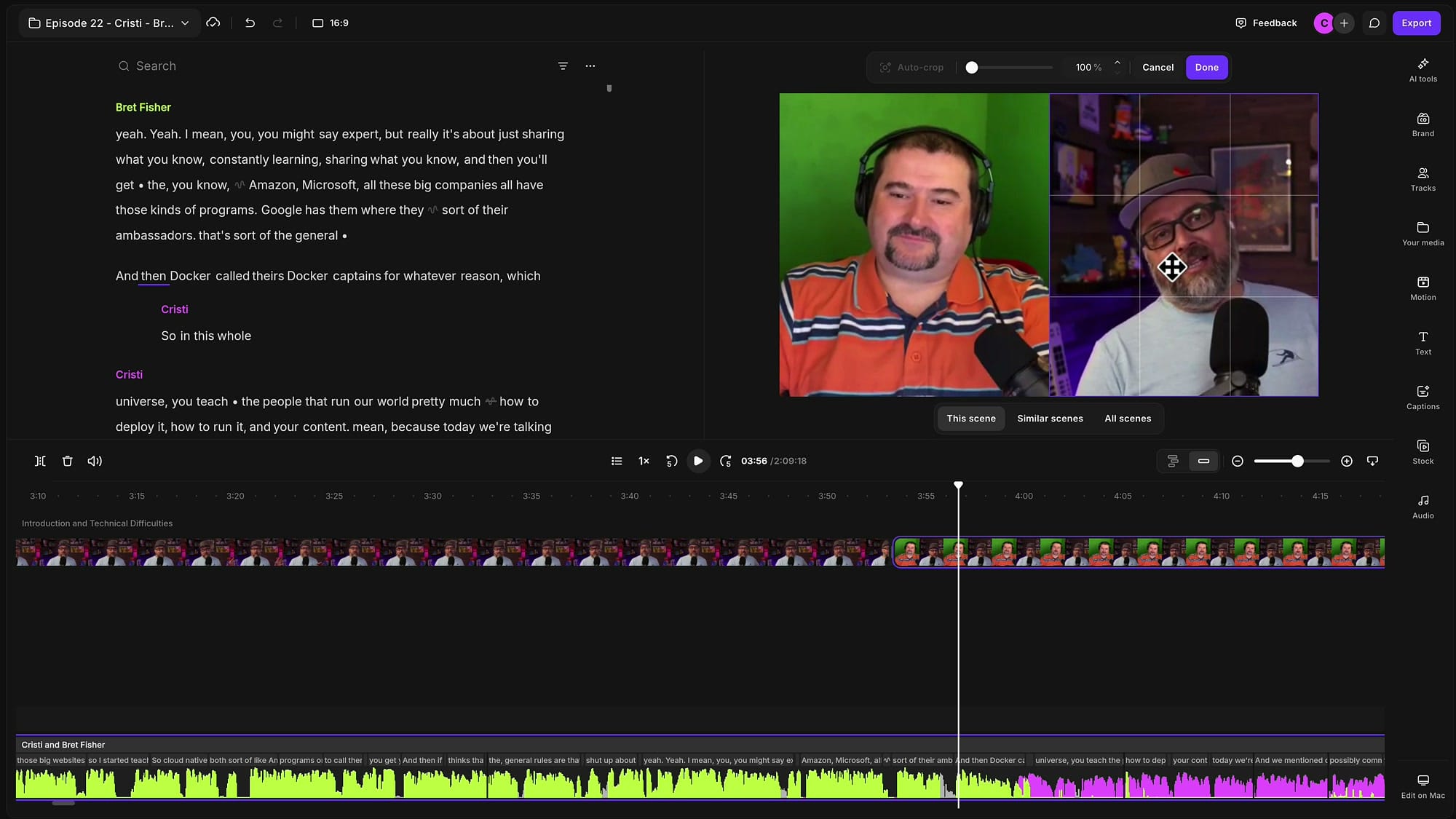The width and height of the screenshot is (1456, 819).
Task: Click the split clip icon
Action: [40, 461]
